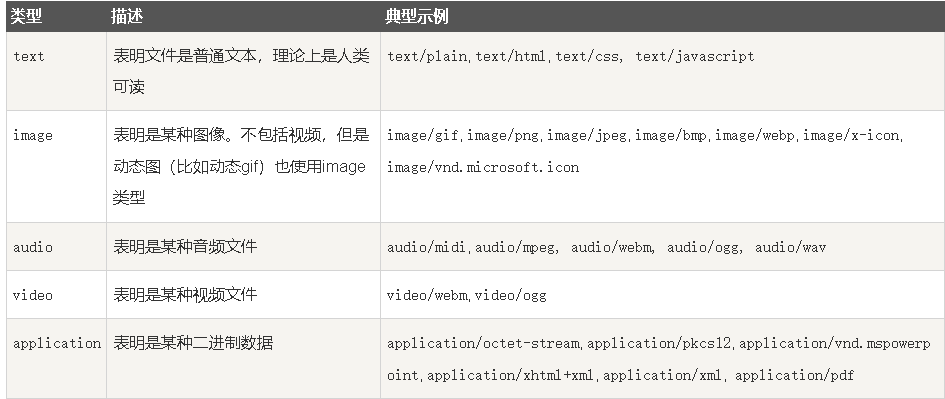Image resolution: width=945 pixels, height=399 pixels.
Task: Click the 典型示例 column header
Action: 416,16
